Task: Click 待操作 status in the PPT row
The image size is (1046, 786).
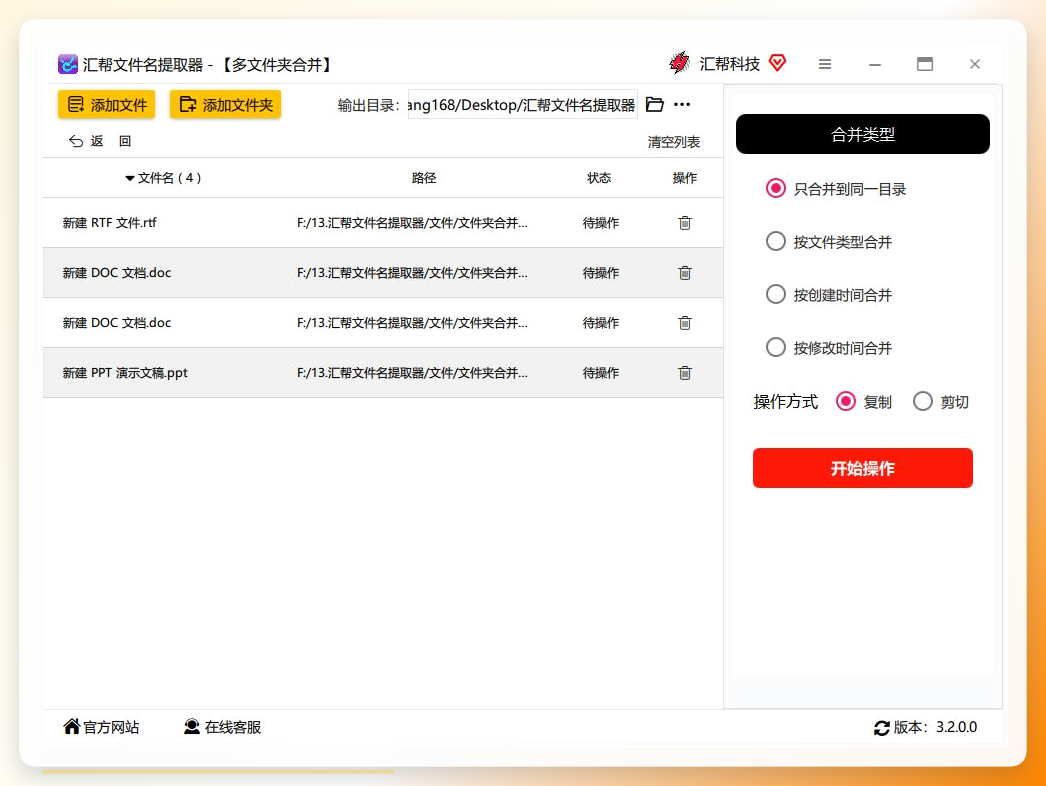Action: [600, 373]
